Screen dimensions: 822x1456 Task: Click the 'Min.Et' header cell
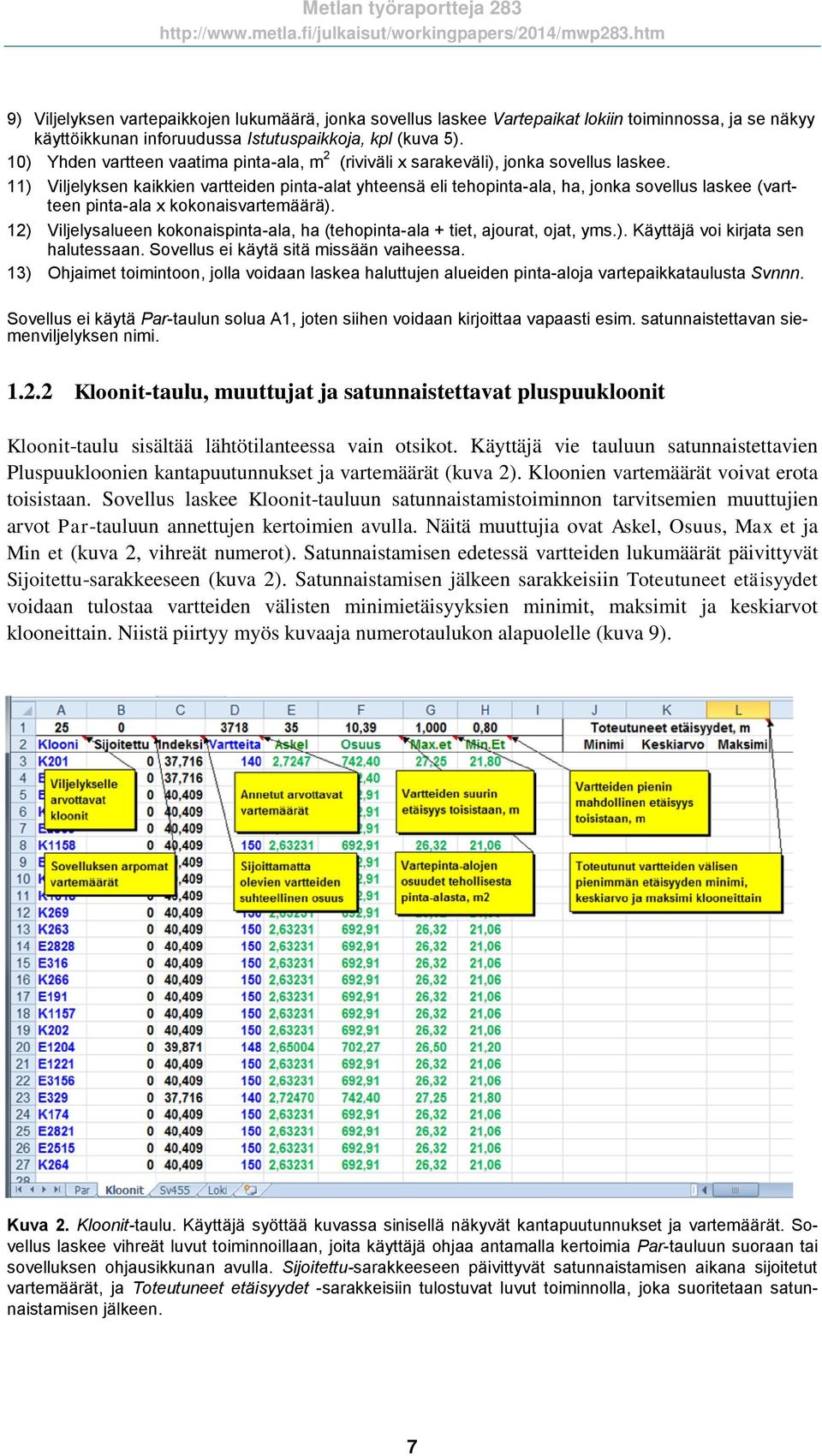point(485,744)
